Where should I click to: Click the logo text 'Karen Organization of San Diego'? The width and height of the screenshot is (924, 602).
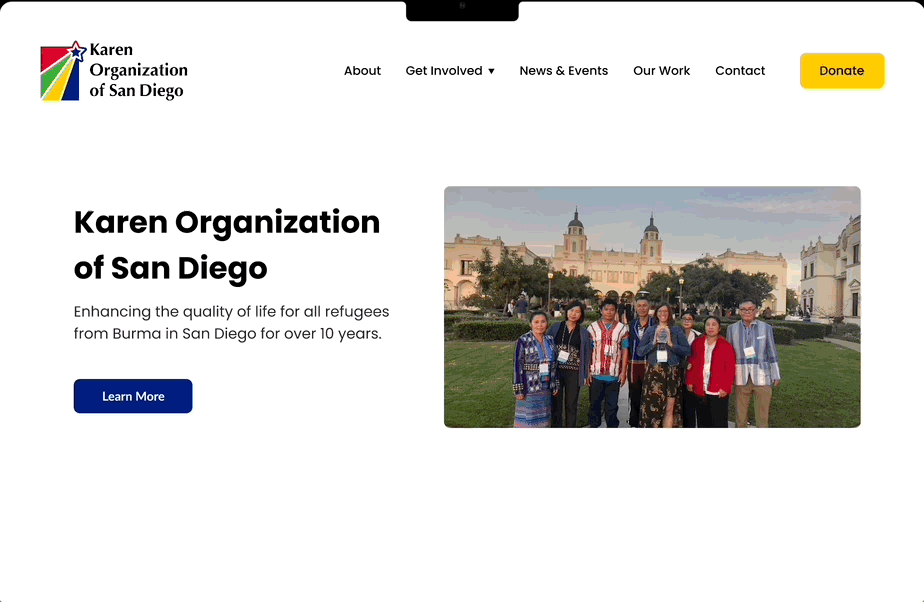coord(138,71)
